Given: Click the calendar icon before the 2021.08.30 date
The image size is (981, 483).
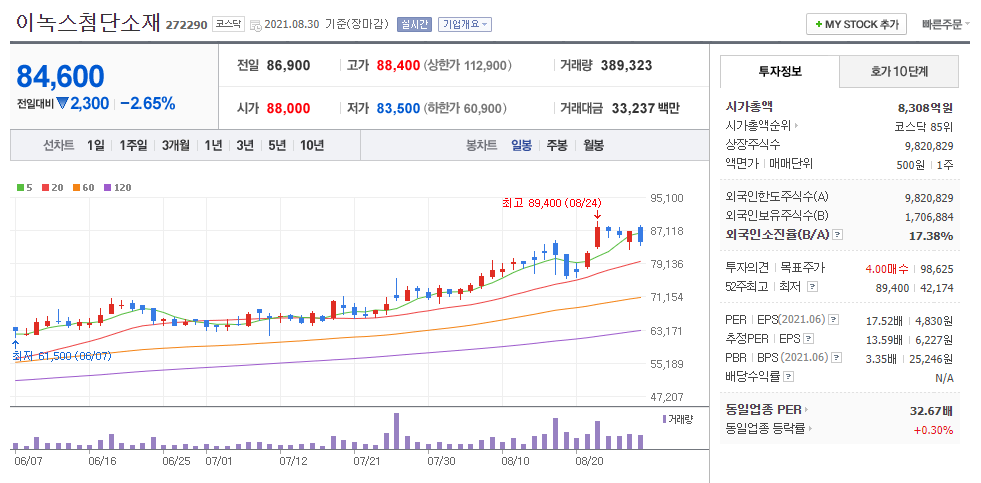Looking at the screenshot, I should point(255,25).
